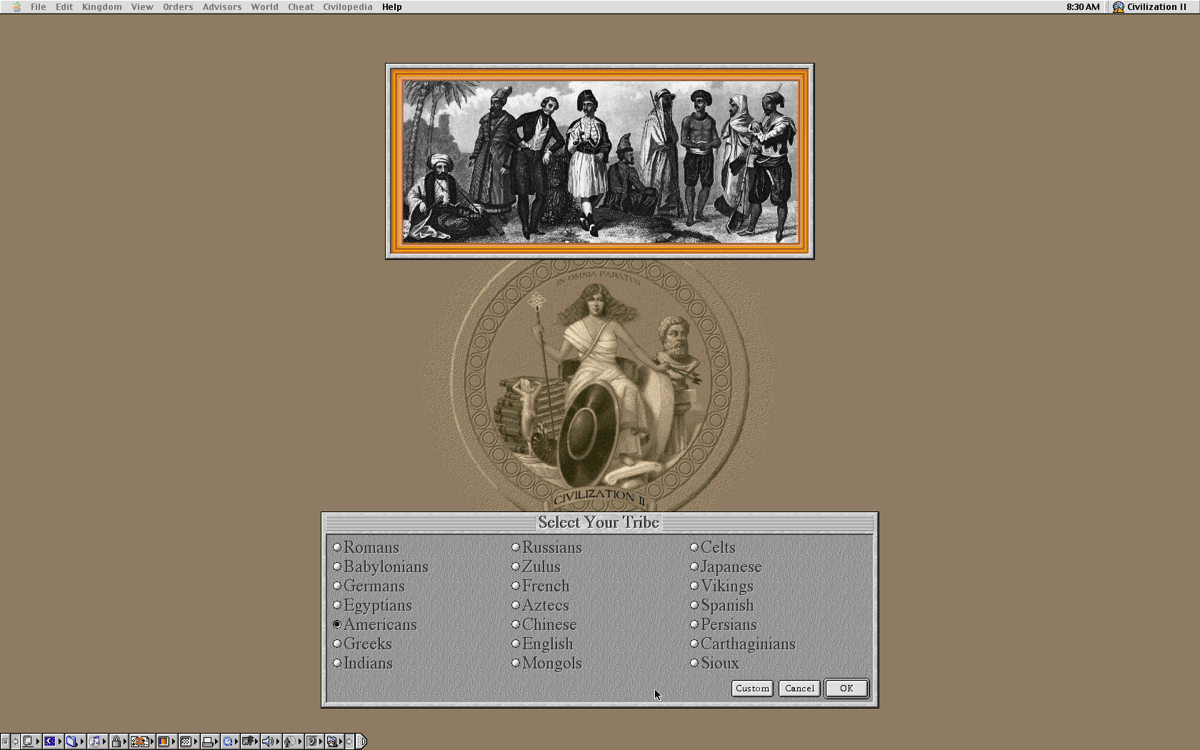
Task: Pick the Egyptians tribe
Action: click(372, 605)
